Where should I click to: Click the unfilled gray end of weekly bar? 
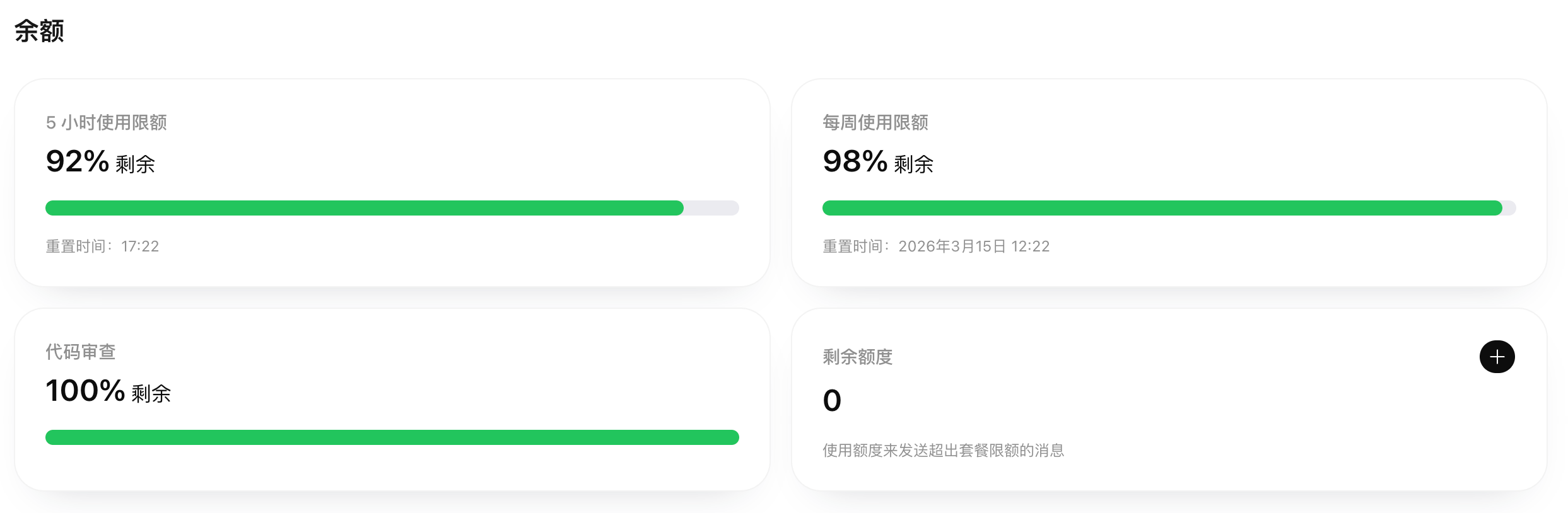[x=1509, y=208]
